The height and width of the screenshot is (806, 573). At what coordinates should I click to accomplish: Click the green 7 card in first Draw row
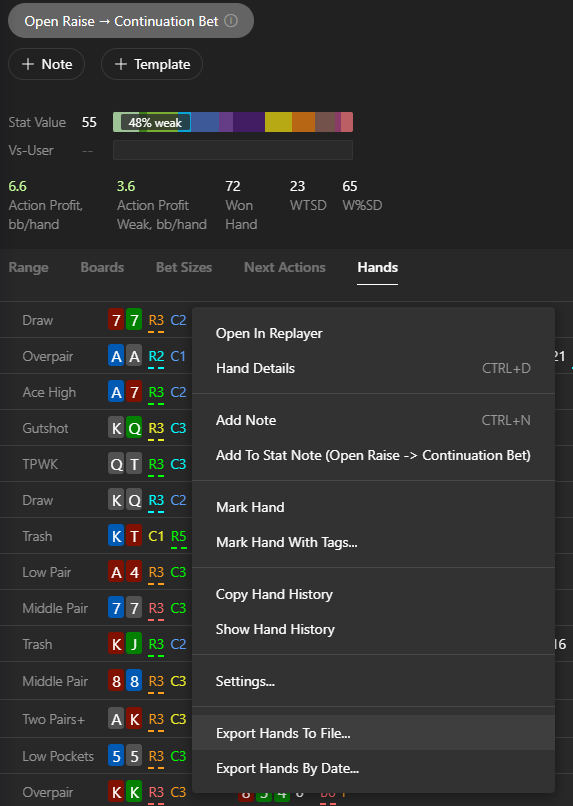click(x=134, y=320)
